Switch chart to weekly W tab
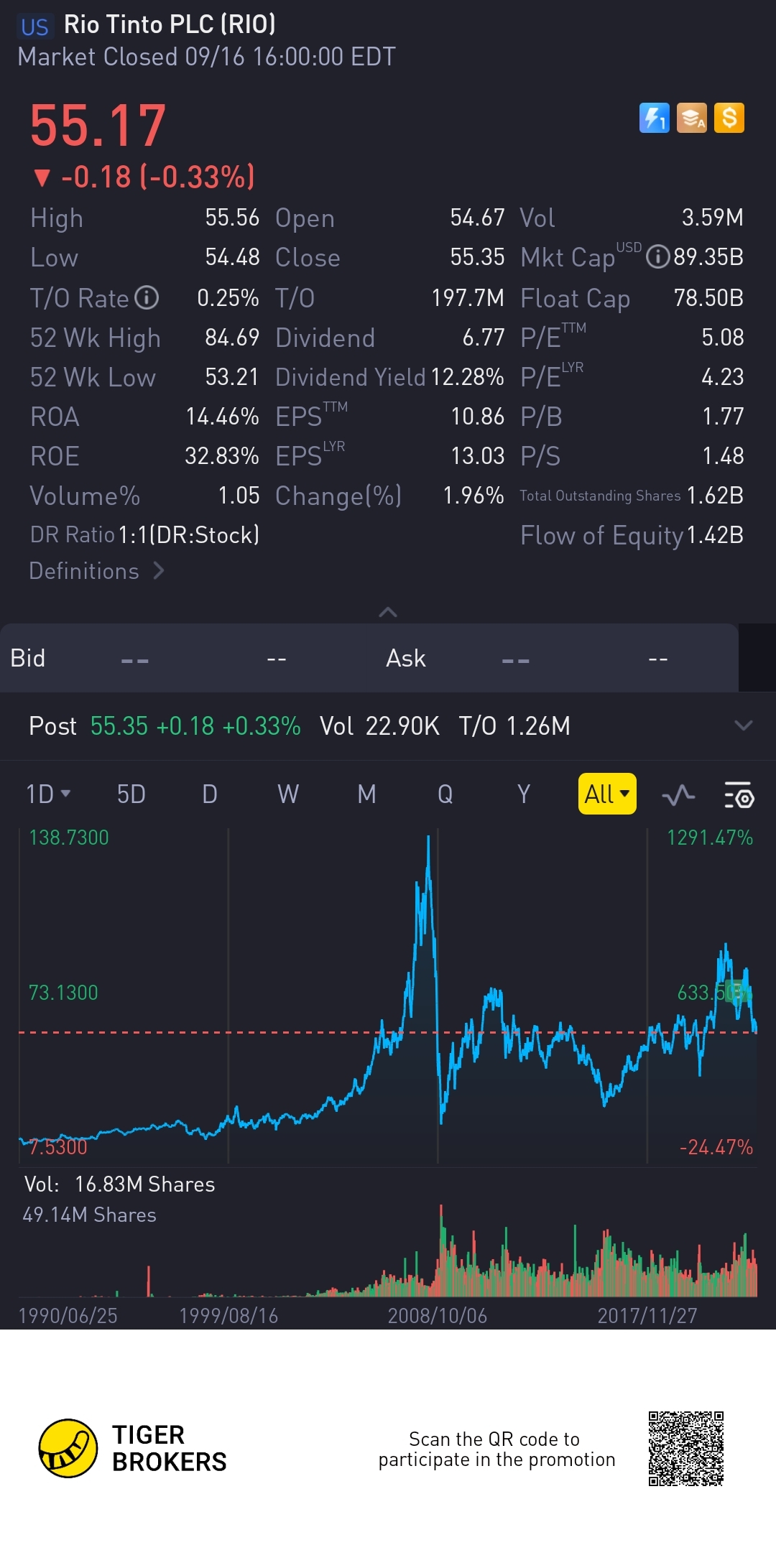The image size is (776, 1568). [x=288, y=794]
